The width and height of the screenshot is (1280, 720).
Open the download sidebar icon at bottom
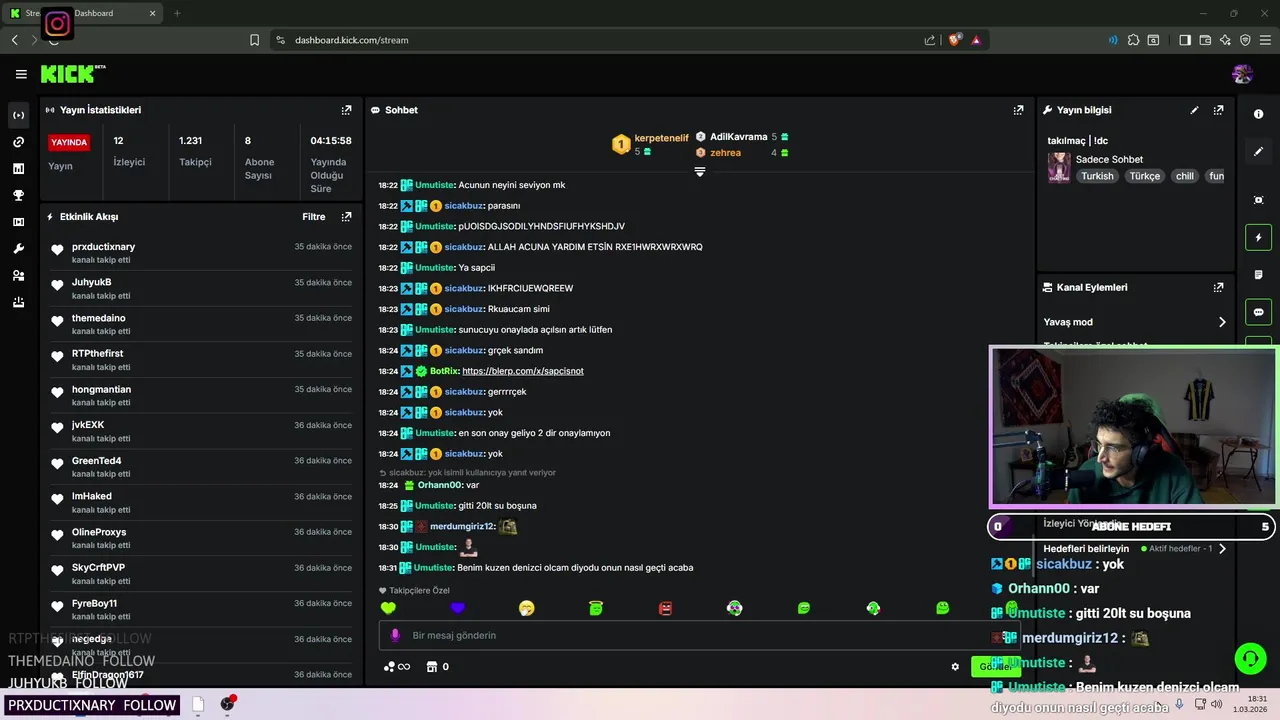(x=18, y=302)
